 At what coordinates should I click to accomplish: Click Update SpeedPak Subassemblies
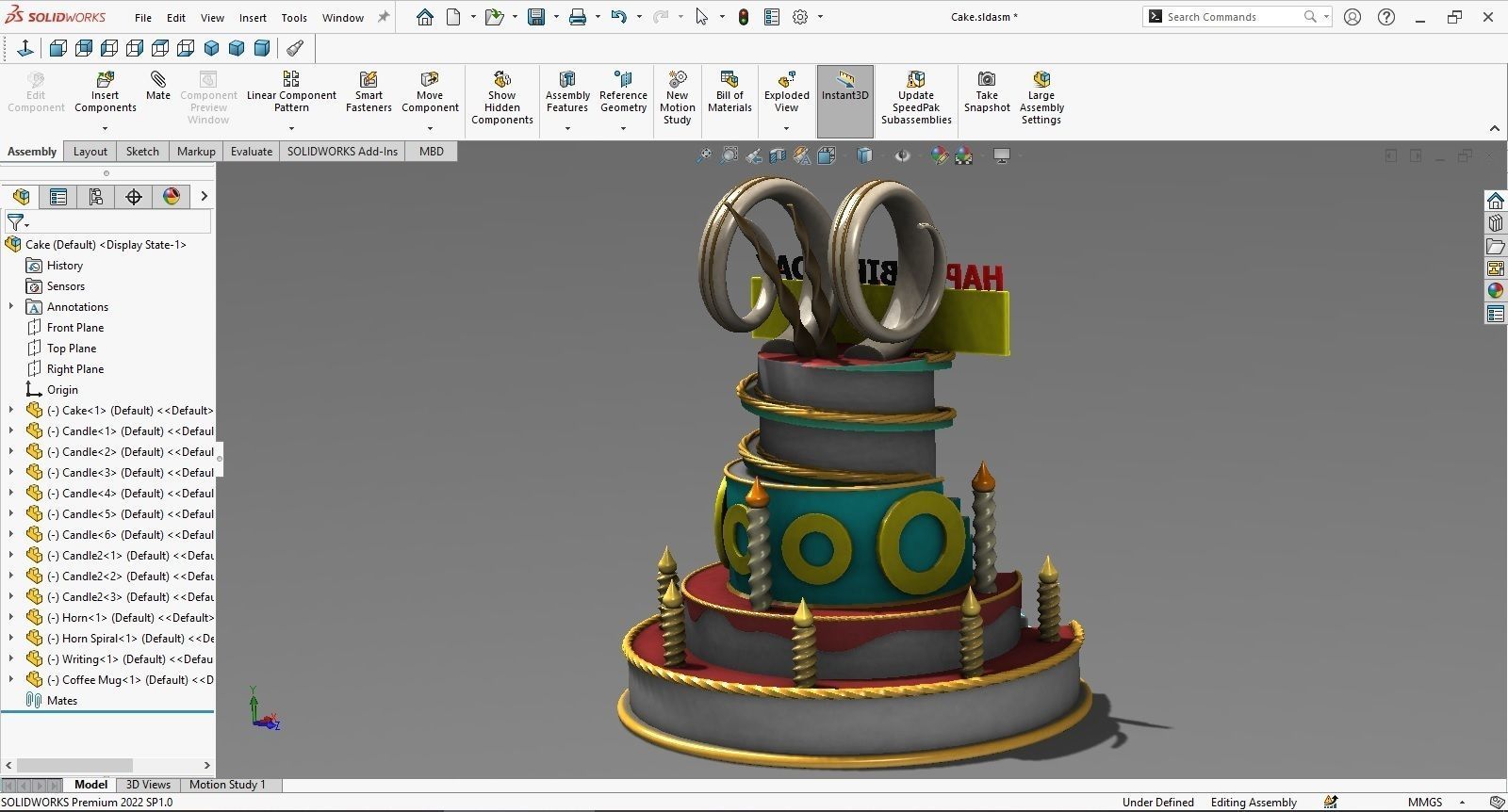point(916,97)
